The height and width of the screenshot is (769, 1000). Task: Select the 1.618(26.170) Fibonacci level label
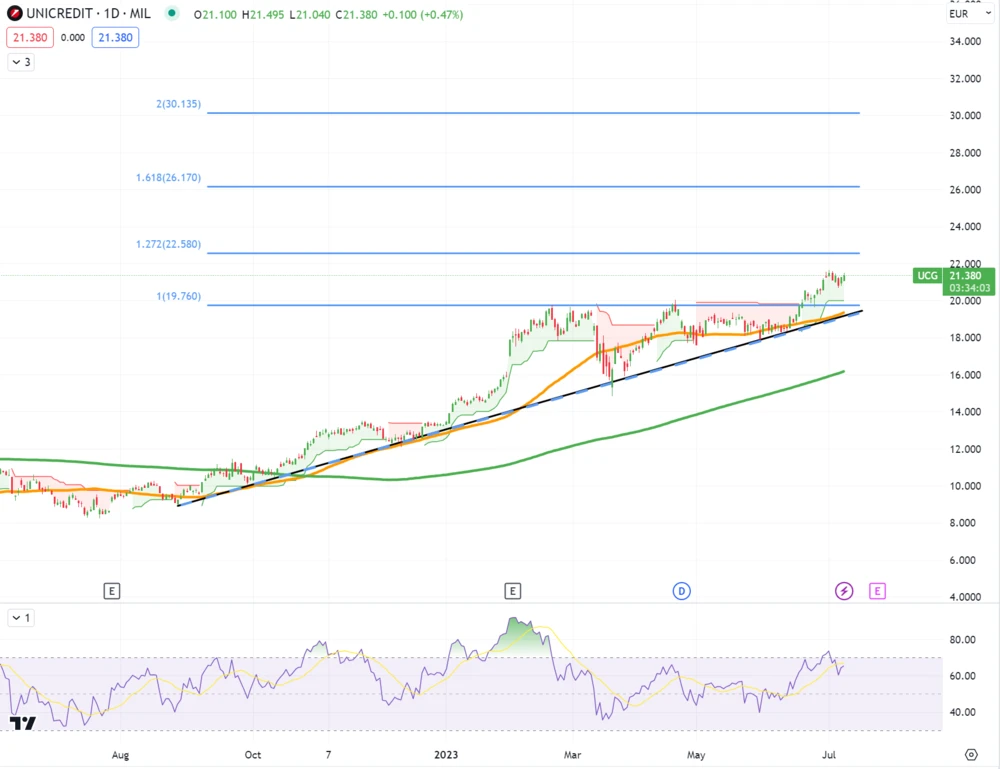click(168, 178)
